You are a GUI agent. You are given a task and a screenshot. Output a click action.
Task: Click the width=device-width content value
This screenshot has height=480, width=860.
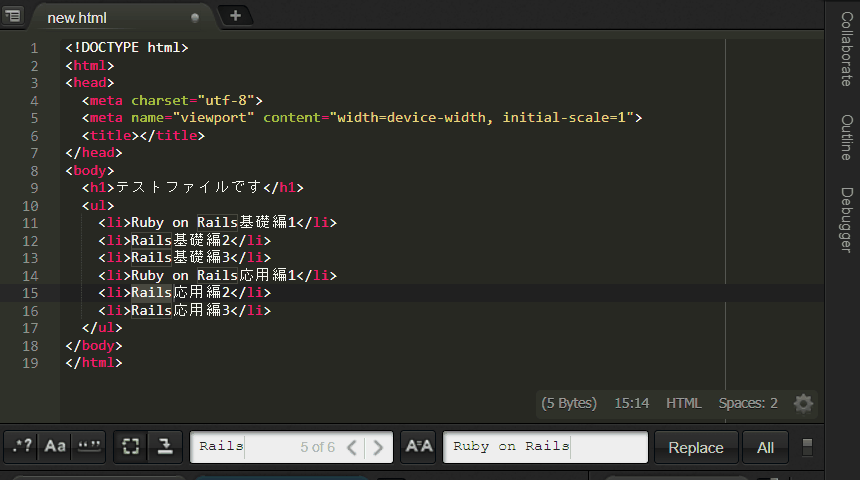tap(411, 118)
